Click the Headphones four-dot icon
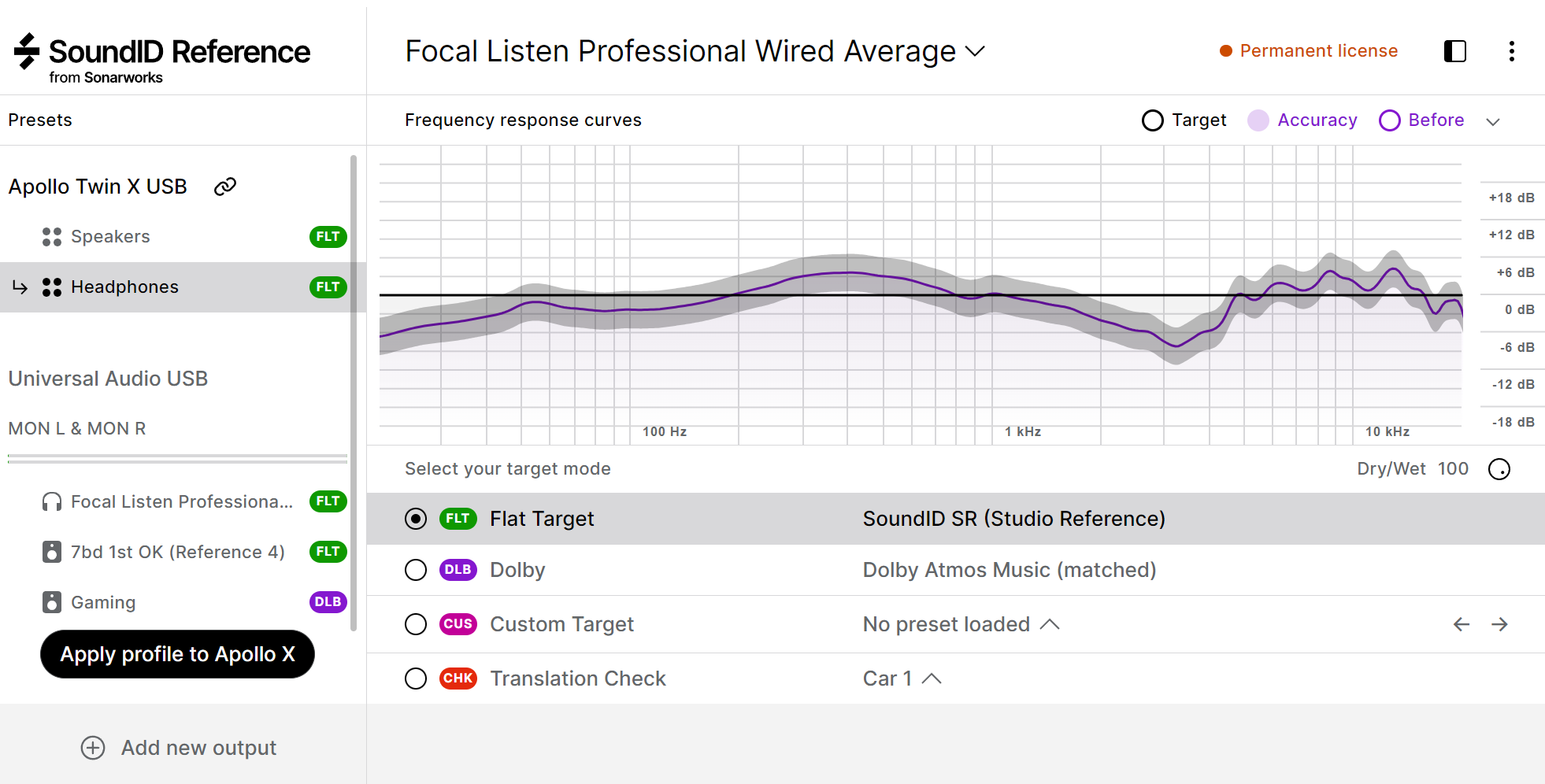This screenshot has height=784, width=1545. coord(52,287)
